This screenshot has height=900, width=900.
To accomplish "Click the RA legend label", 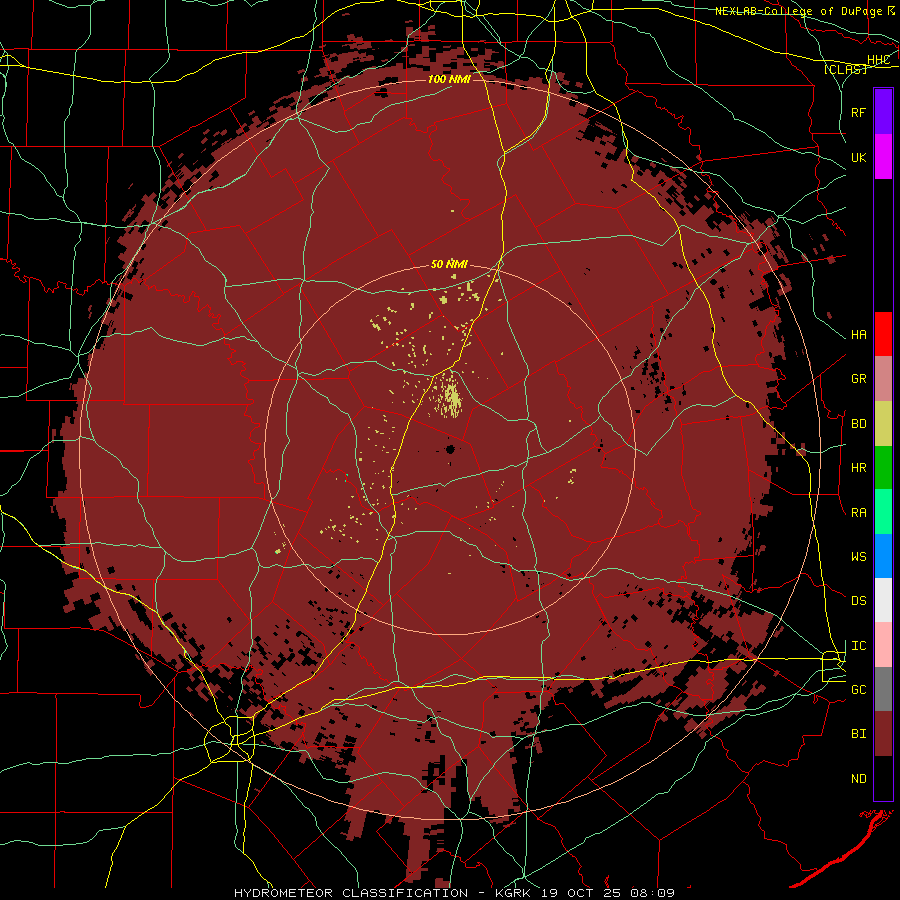I will click(x=858, y=513).
